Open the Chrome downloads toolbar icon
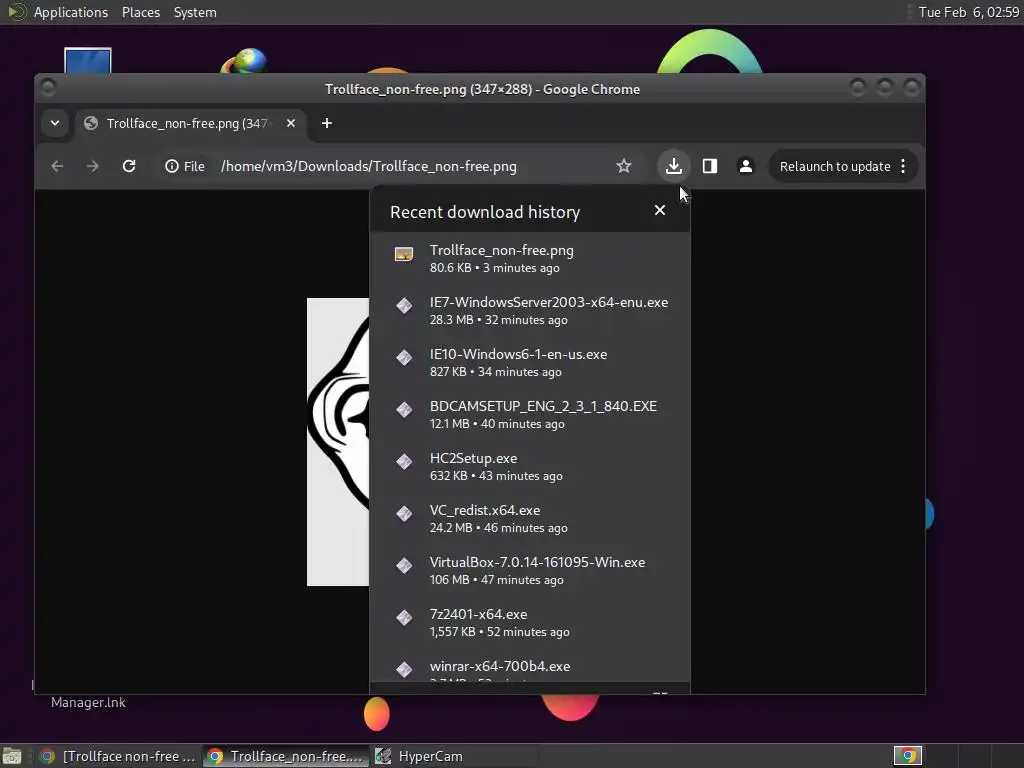This screenshot has height=768, width=1024. 673,167
